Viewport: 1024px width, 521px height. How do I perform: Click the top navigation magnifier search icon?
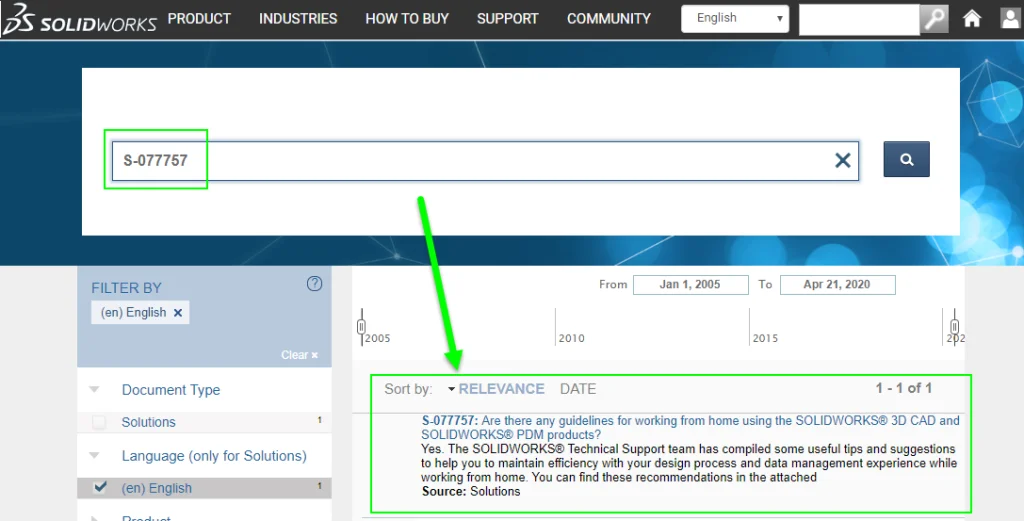pyautogui.click(x=934, y=19)
